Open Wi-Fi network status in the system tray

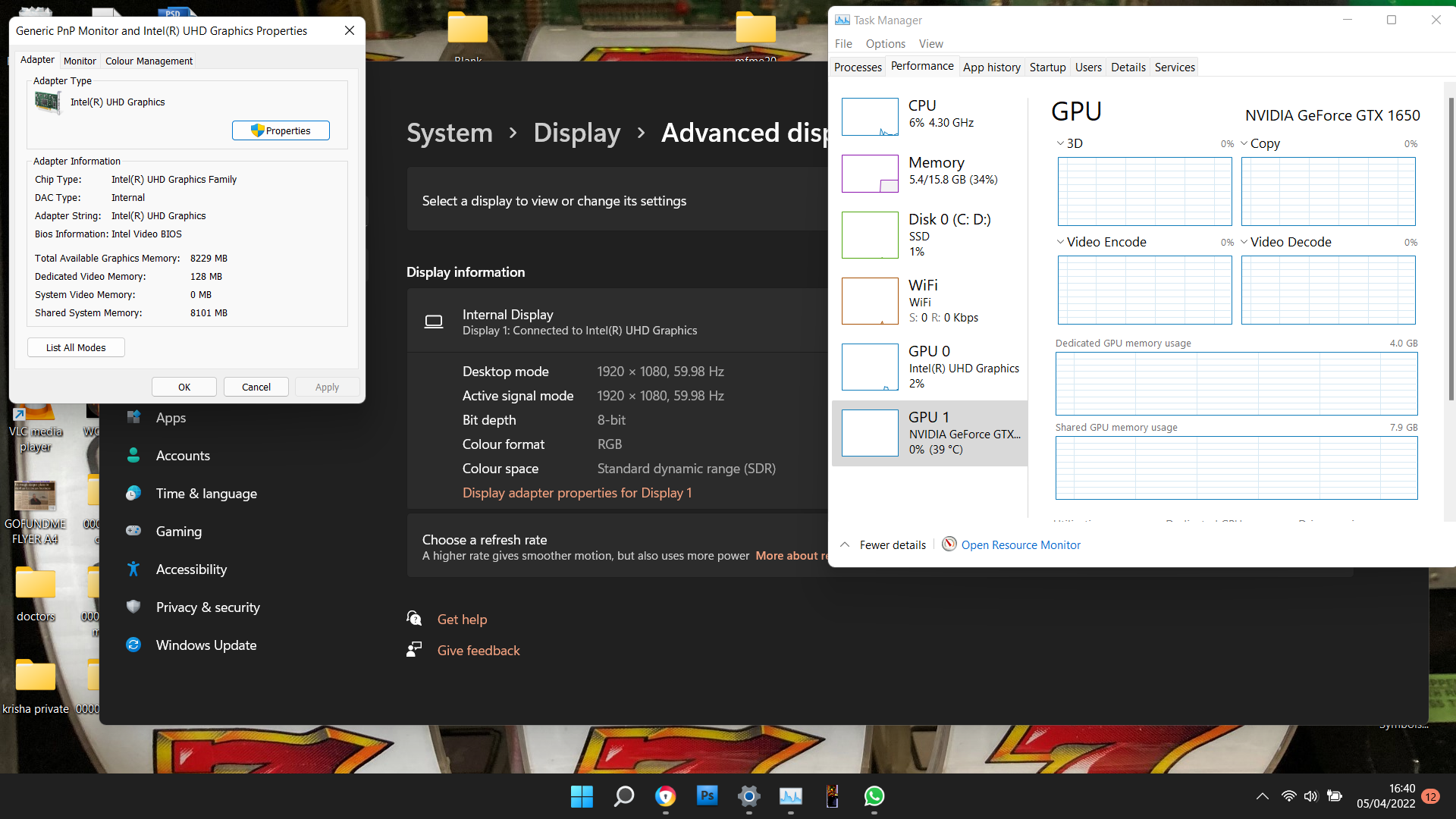pos(1288,796)
